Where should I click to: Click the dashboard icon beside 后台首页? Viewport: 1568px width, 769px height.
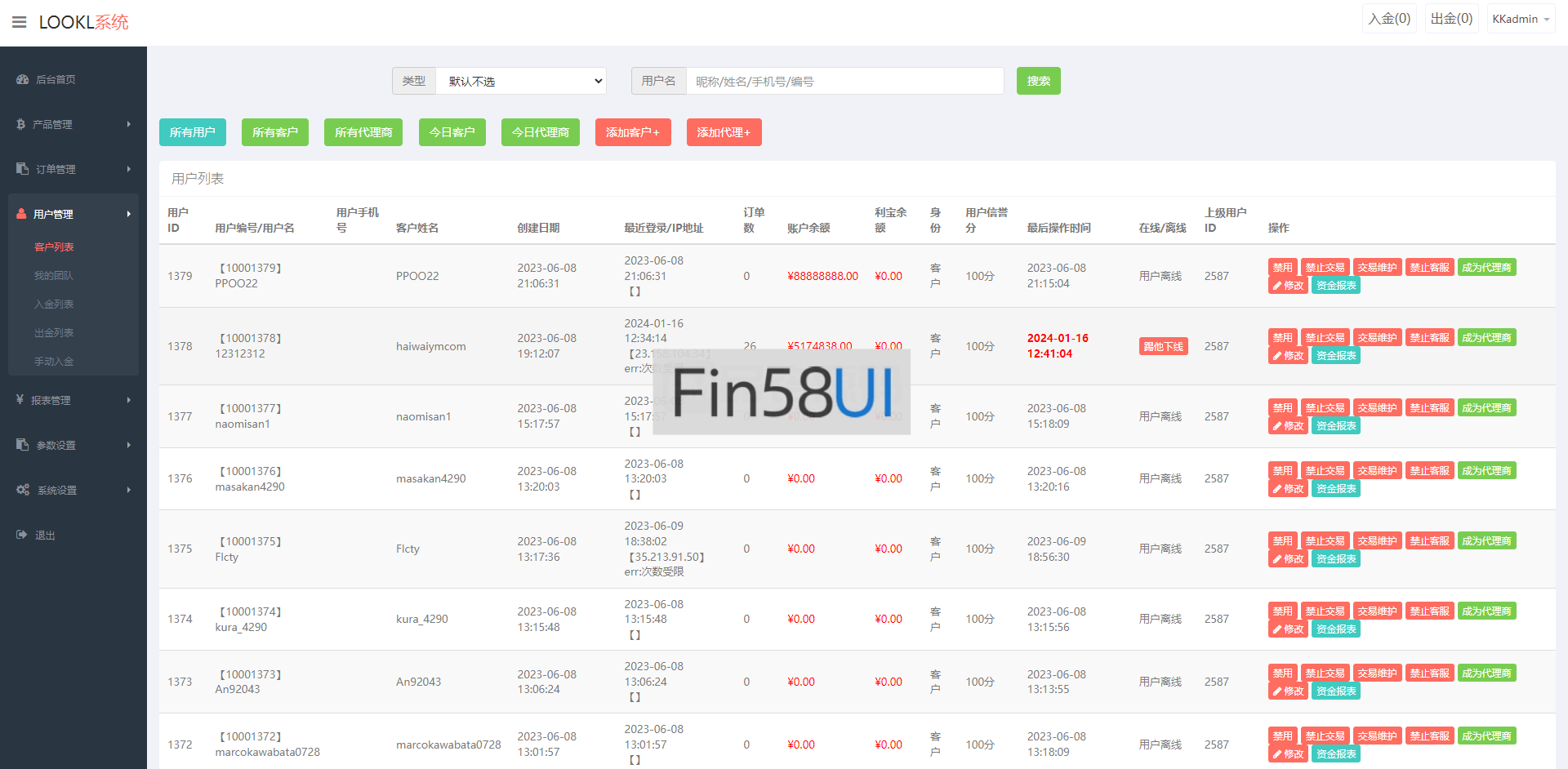[22, 79]
